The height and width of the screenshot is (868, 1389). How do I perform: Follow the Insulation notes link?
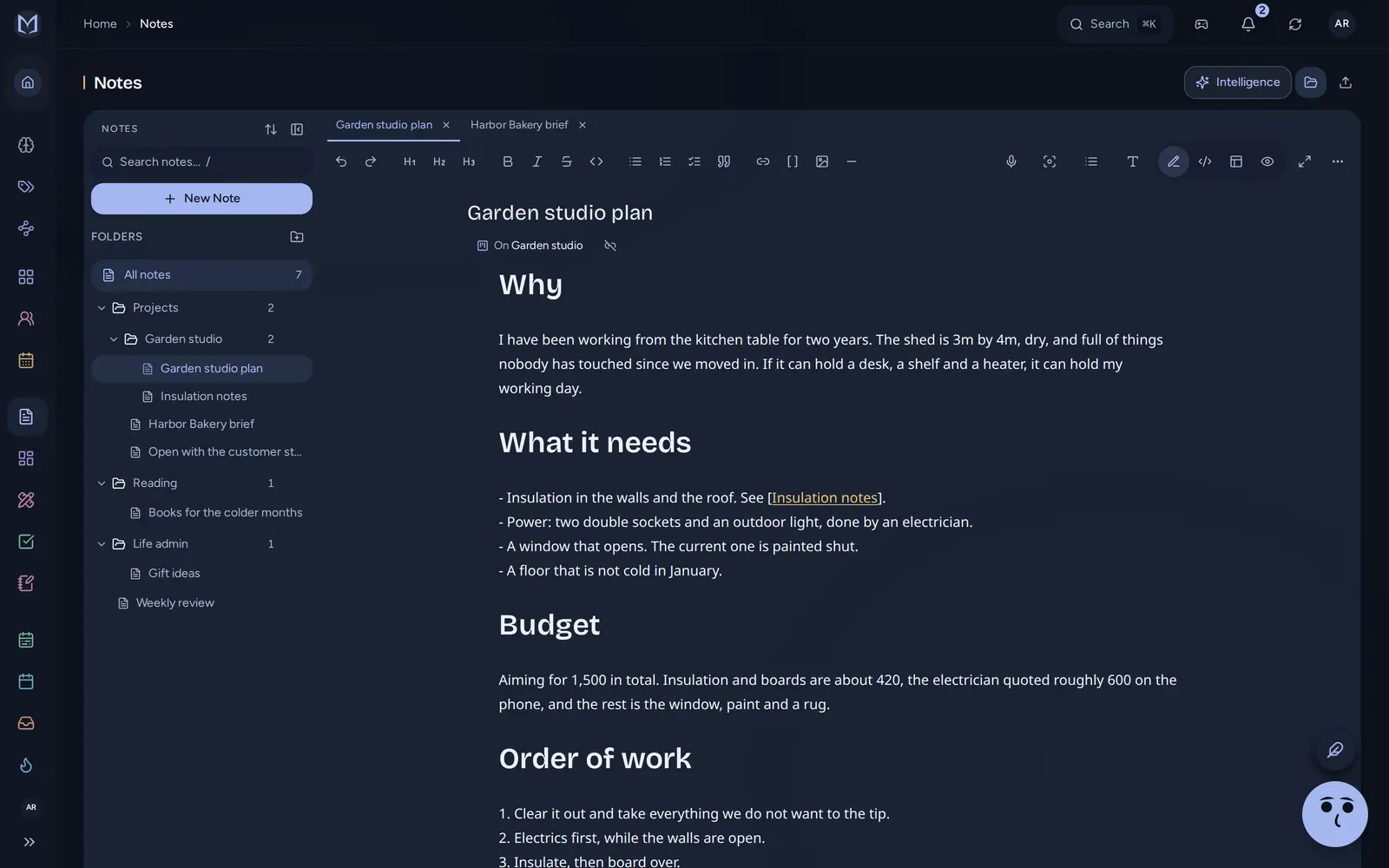coord(825,498)
